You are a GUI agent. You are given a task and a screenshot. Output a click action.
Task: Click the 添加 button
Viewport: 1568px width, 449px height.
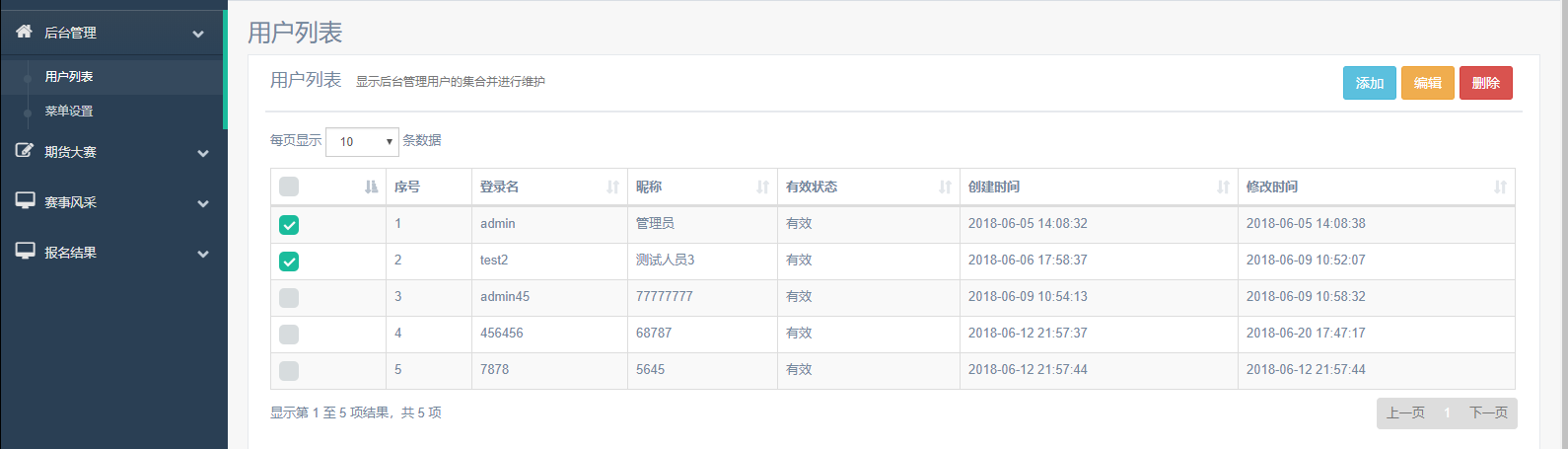click(1370, 83)
